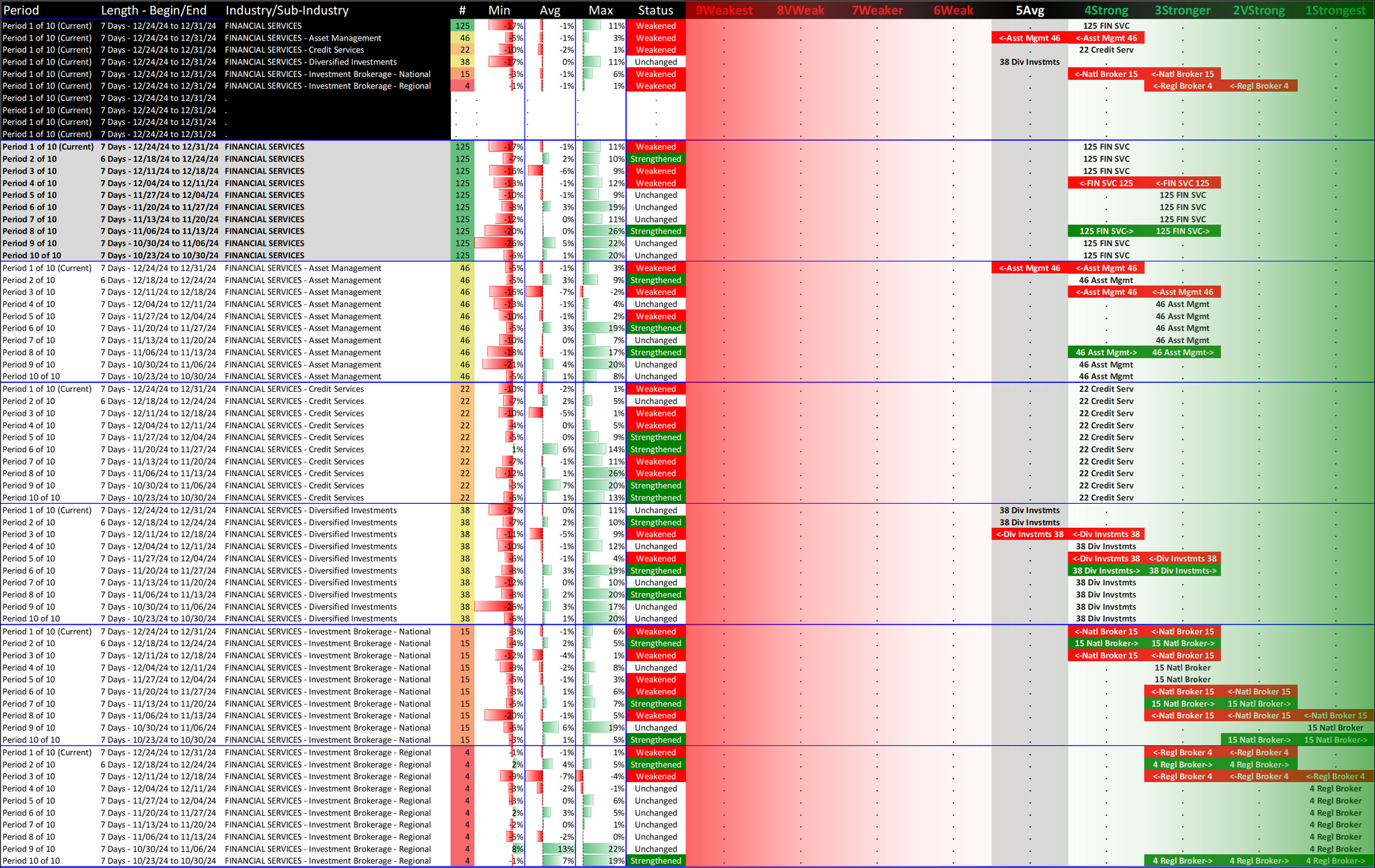Click the Period column header
The width and height of the screenshot is (1375, 868).
pyautogui.click(x=21, y=10)
